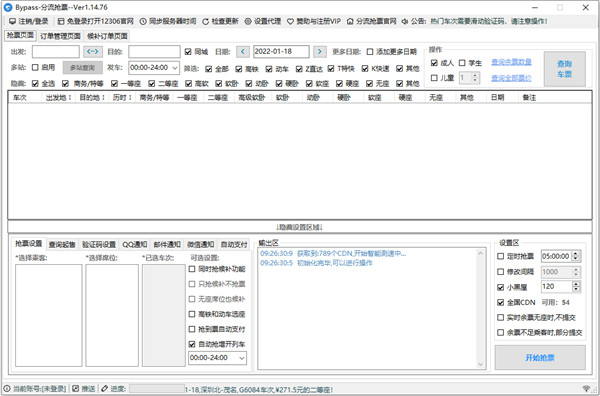Screen dimensions: 600x396
Task: Click the status bar progress bar
Action: tap(157, 389)
